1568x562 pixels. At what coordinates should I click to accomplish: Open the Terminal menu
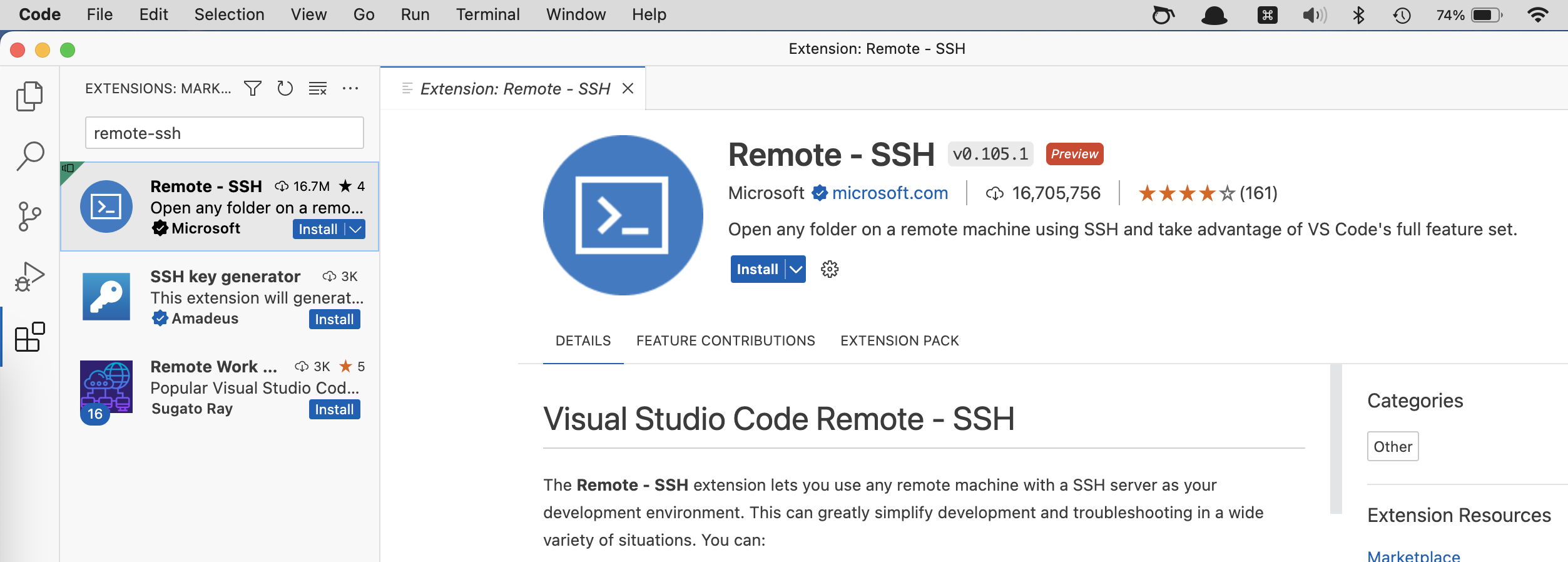(487, 14)
